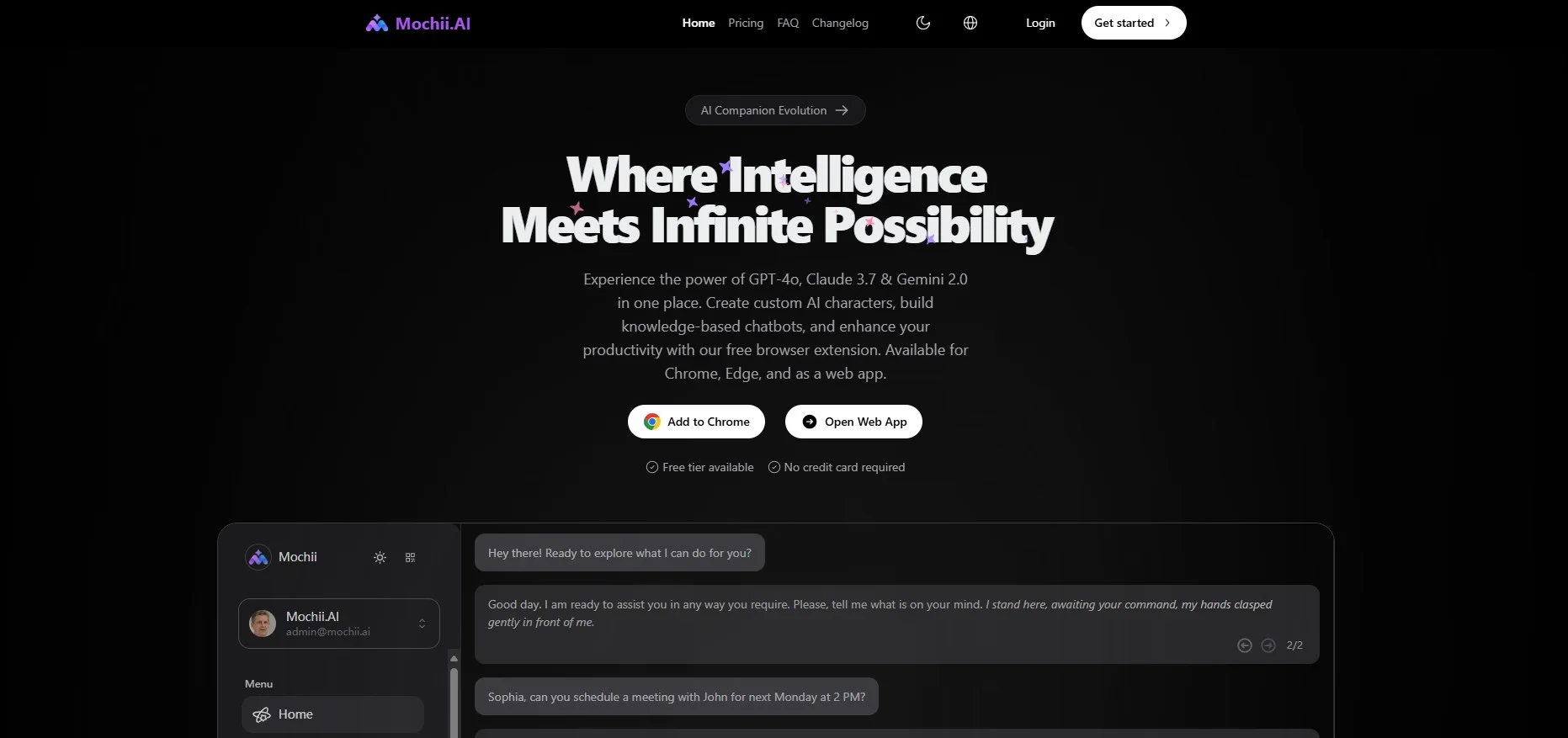Click the Home icon in sidebar menu

tap(262, 714)
